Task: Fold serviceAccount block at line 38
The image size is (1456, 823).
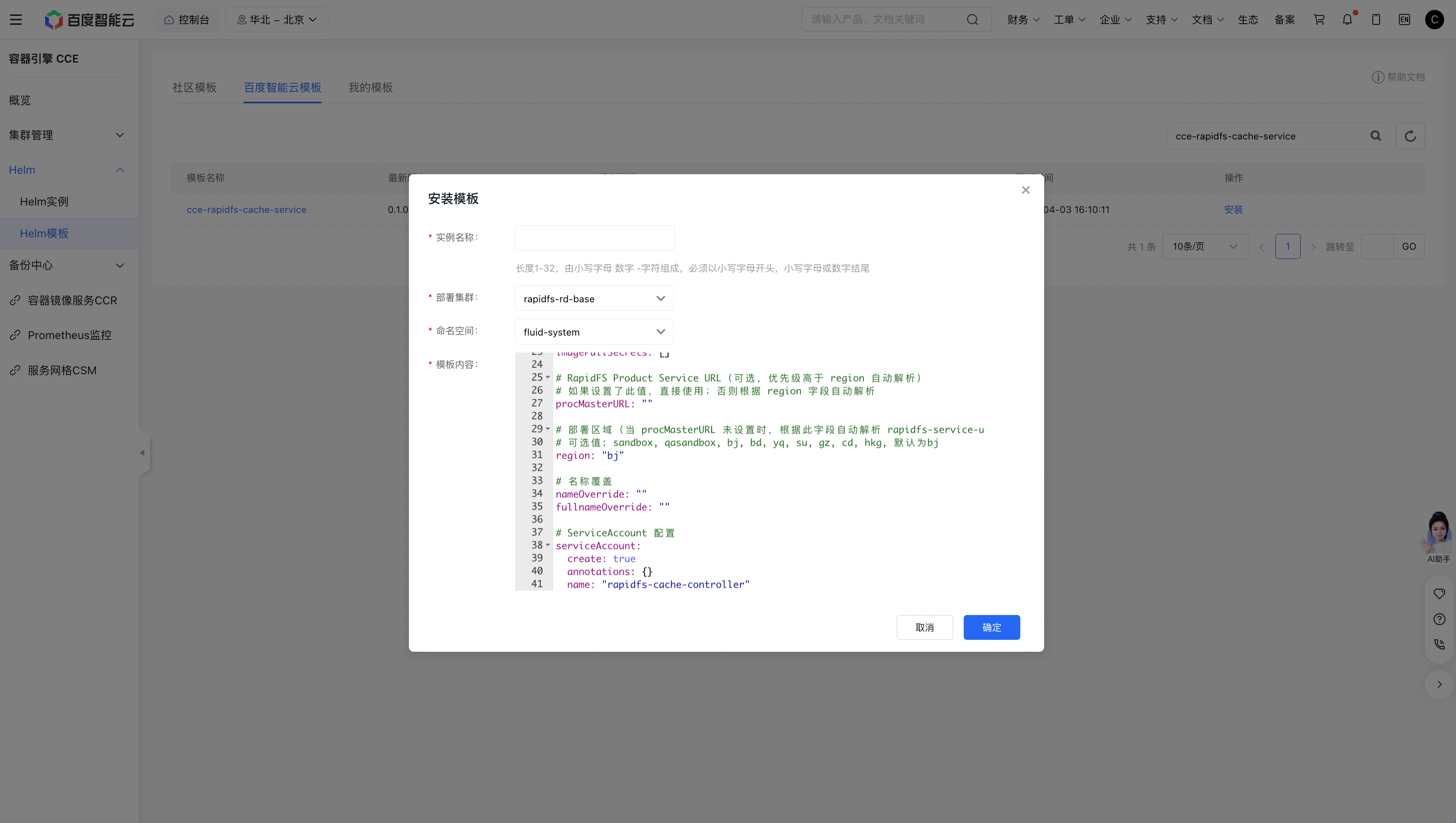Action: 548,545
